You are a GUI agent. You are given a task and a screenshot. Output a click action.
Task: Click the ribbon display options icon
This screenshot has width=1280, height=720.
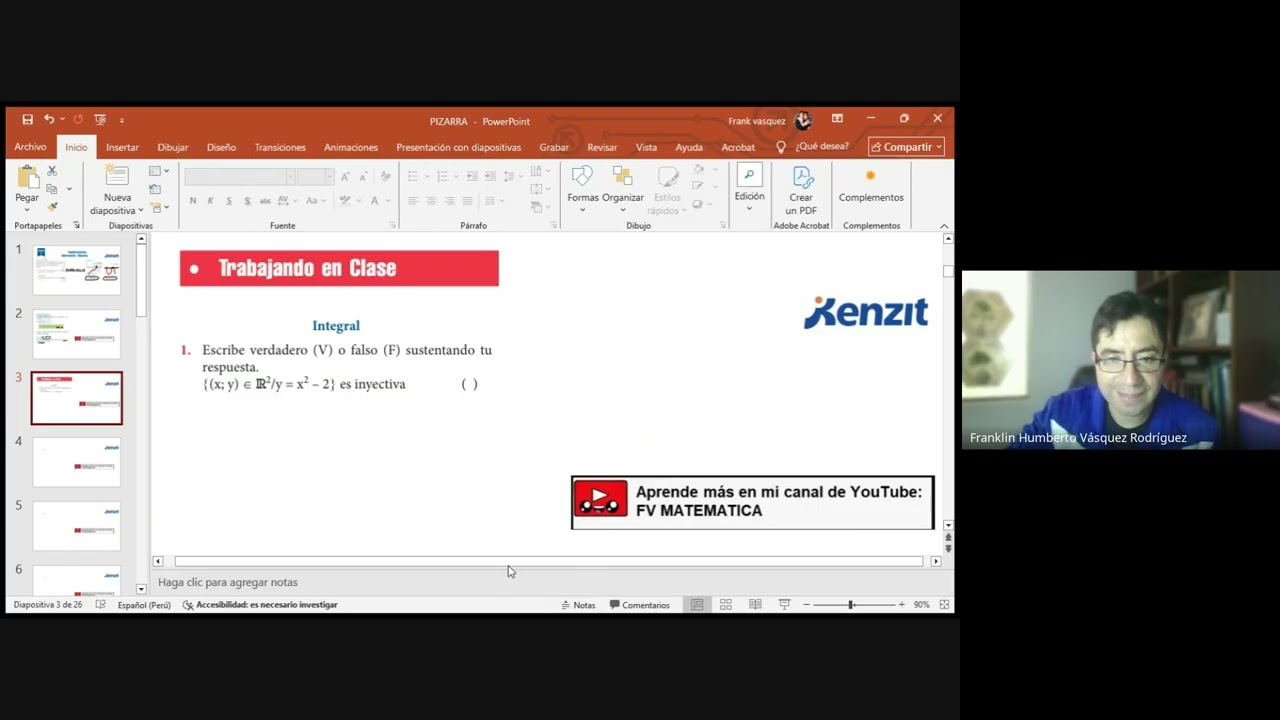pos(837,119)
